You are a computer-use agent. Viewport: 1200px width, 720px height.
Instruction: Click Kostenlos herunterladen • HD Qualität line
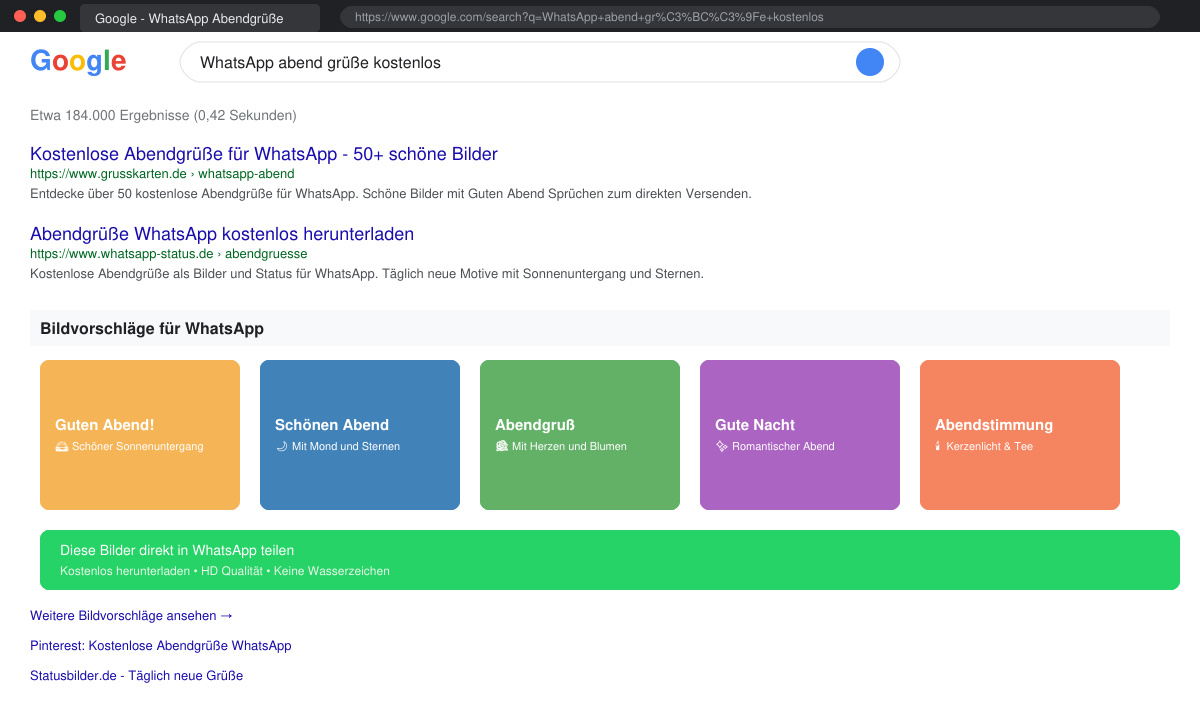(225, 571)
